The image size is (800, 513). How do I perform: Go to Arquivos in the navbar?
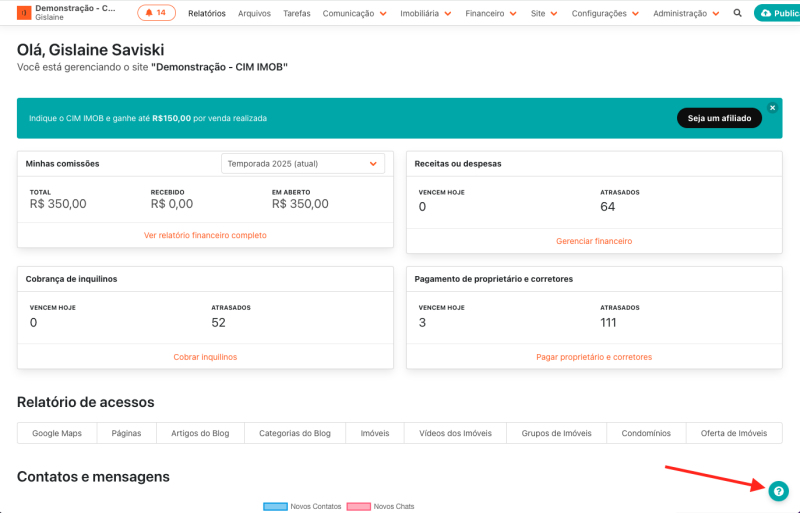[x=254, y=14]
